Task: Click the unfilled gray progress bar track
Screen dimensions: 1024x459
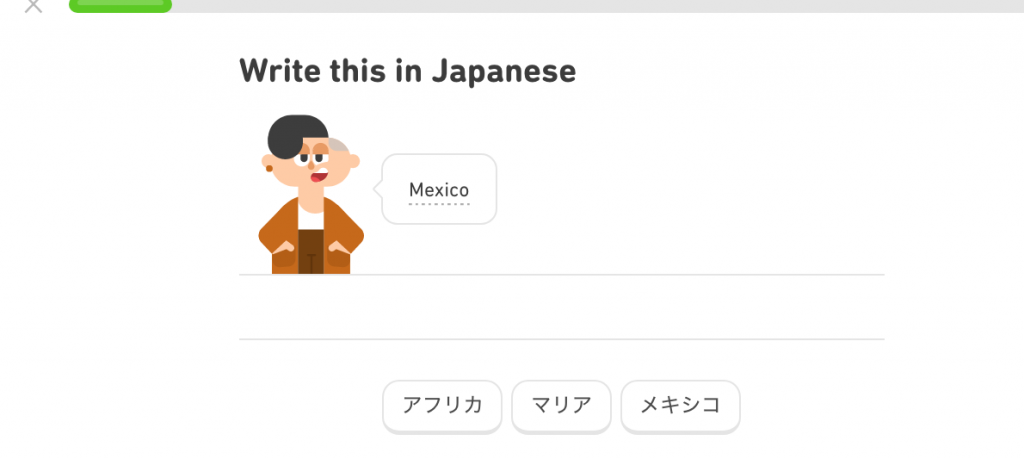Action: pyautogui.click(x=600, y=5)
